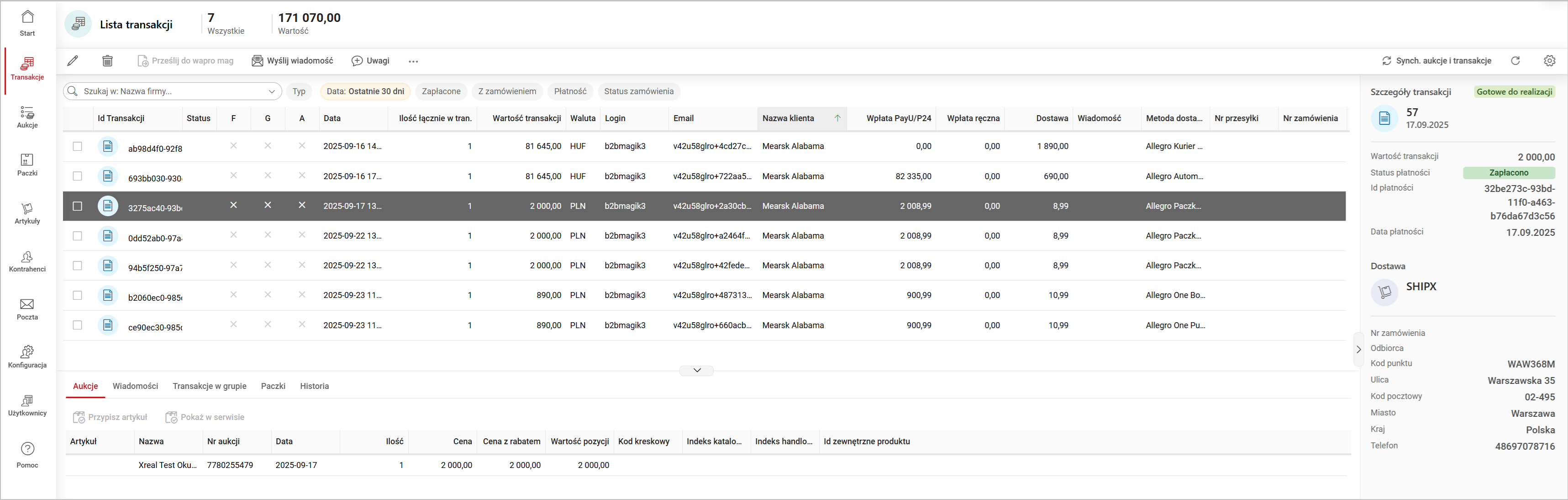Collapse the details pane using center chevron

pos(696,370)
